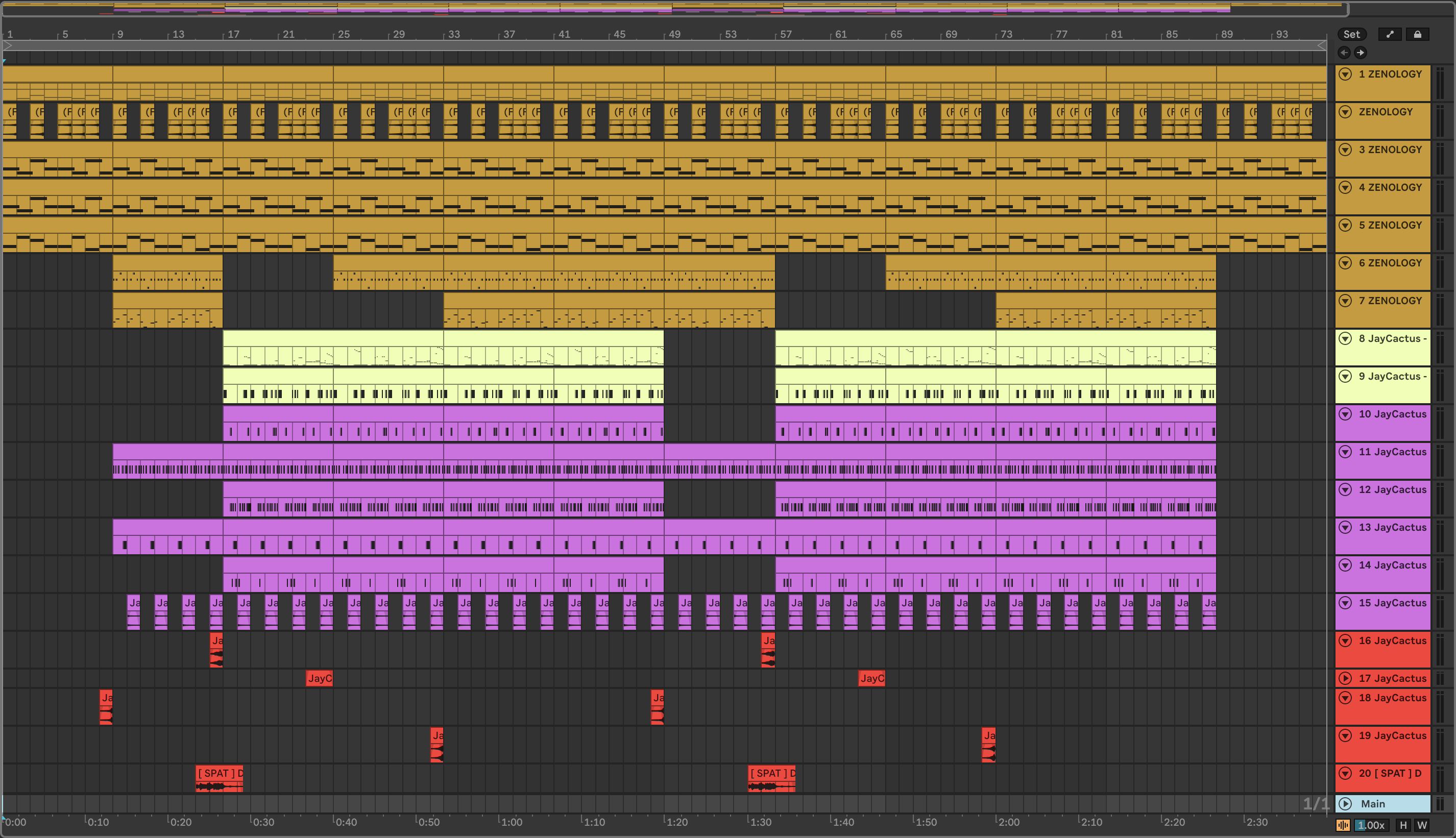Fold the 13 JayCactus track arrow
The height and width of the screenshot is (838, 1456).
pyautogui.click(x=1345, y=527)
